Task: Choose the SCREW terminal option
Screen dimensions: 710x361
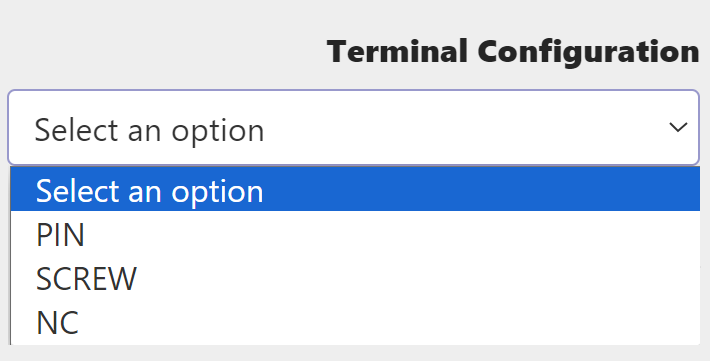Action: 355,278
